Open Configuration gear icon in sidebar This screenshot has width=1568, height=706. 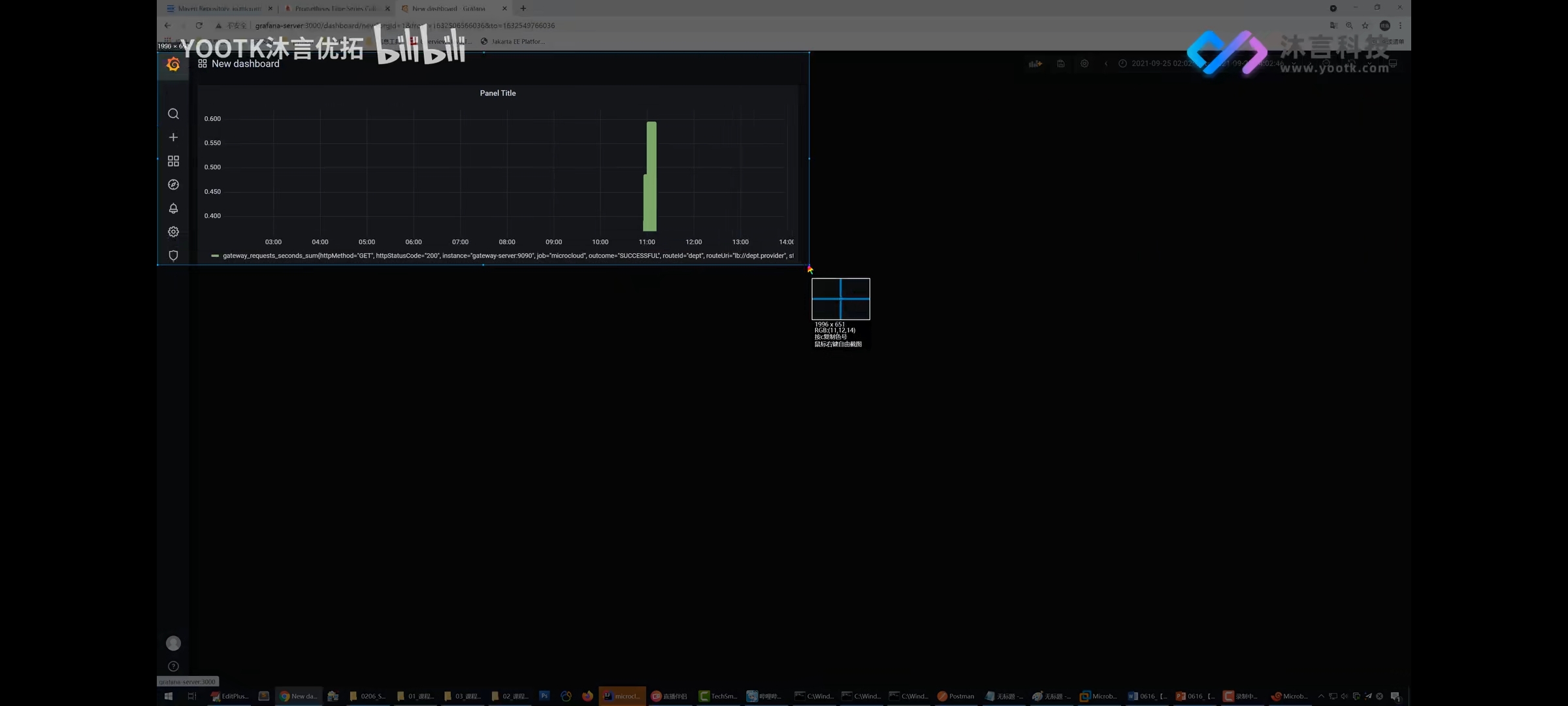[173, 231]
